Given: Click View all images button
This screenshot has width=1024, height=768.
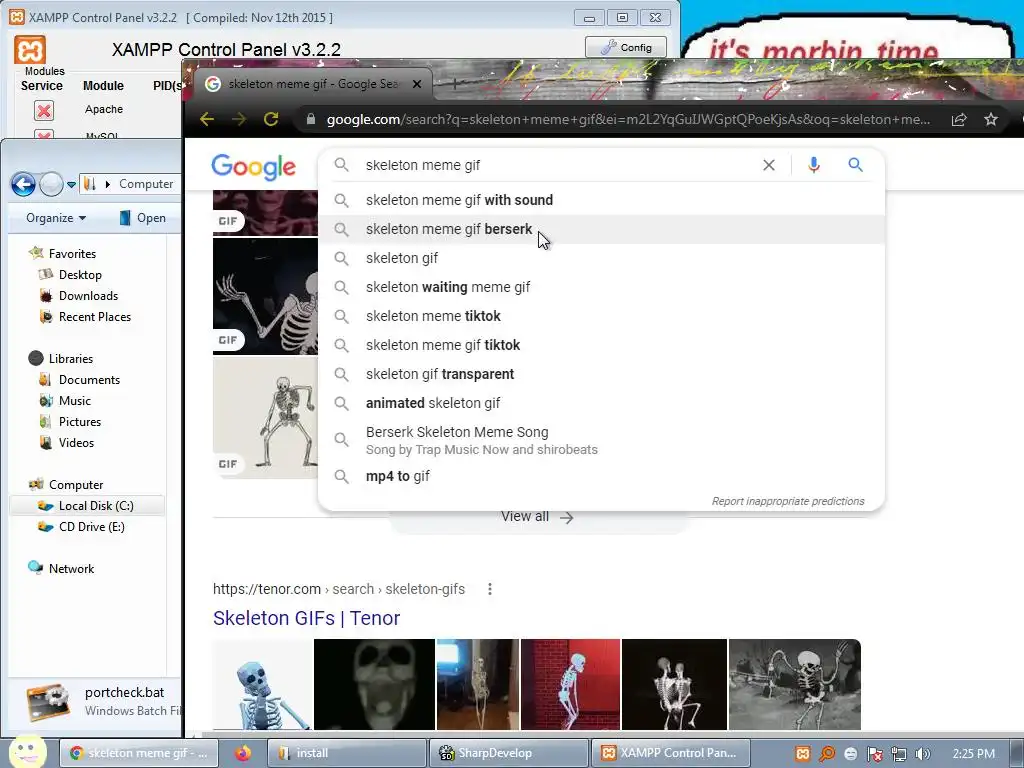Looking at the screenshot, I should point(537,517).
